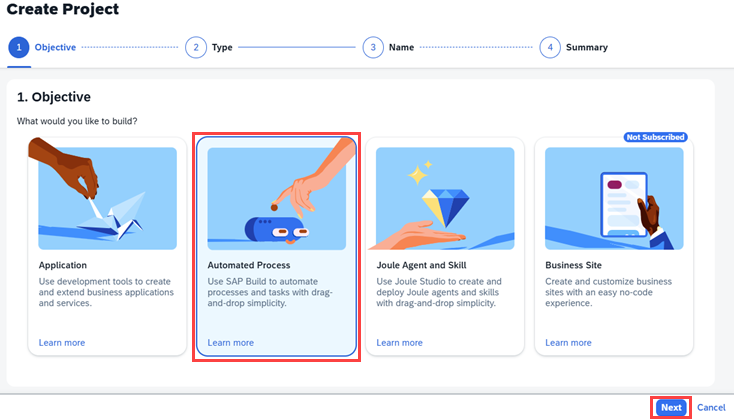Open Learn more under Joule Agent and Skill
This screenshot has width=734, height=419.
[x=399, y=343]
